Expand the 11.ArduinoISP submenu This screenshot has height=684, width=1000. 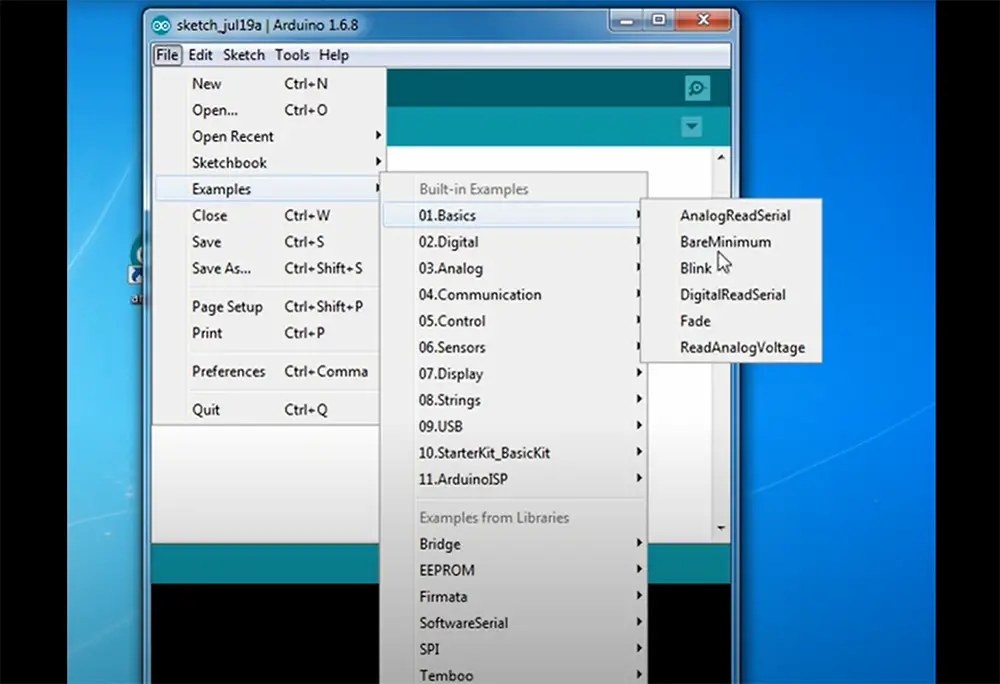(x=514, y=479)
